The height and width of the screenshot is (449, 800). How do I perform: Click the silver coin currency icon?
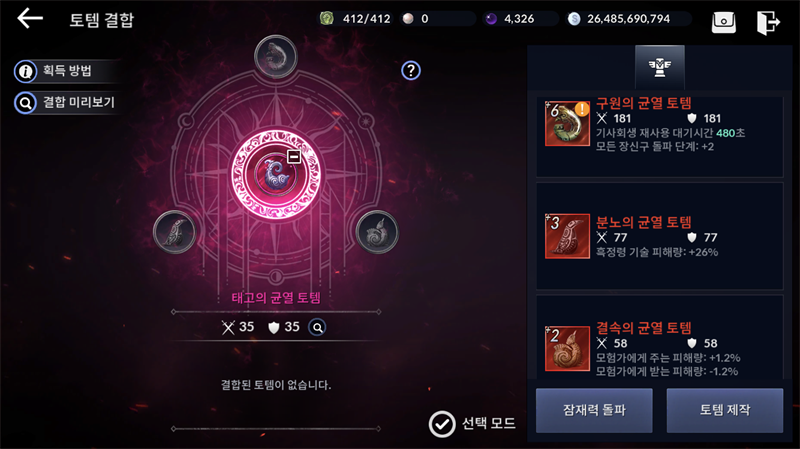pos(574,19)
